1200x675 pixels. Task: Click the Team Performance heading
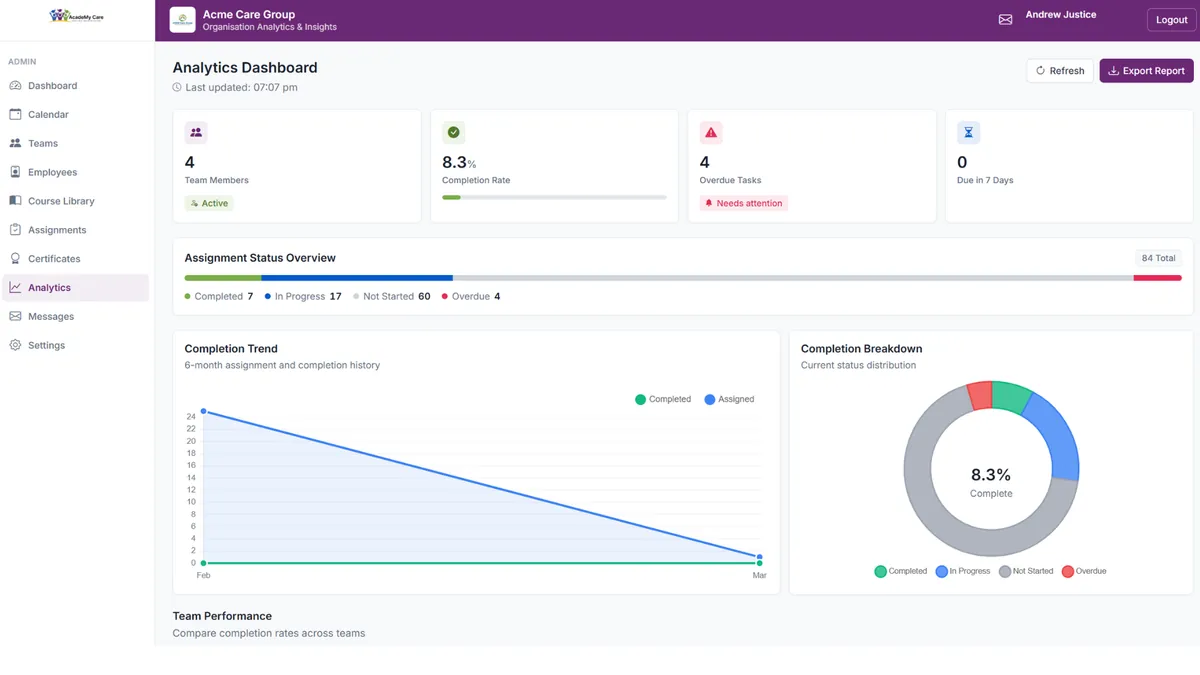point(222,616)
